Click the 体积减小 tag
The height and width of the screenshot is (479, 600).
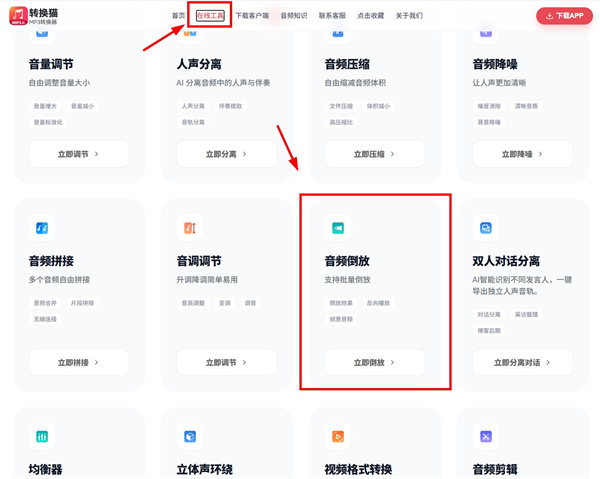coord(378,106)
